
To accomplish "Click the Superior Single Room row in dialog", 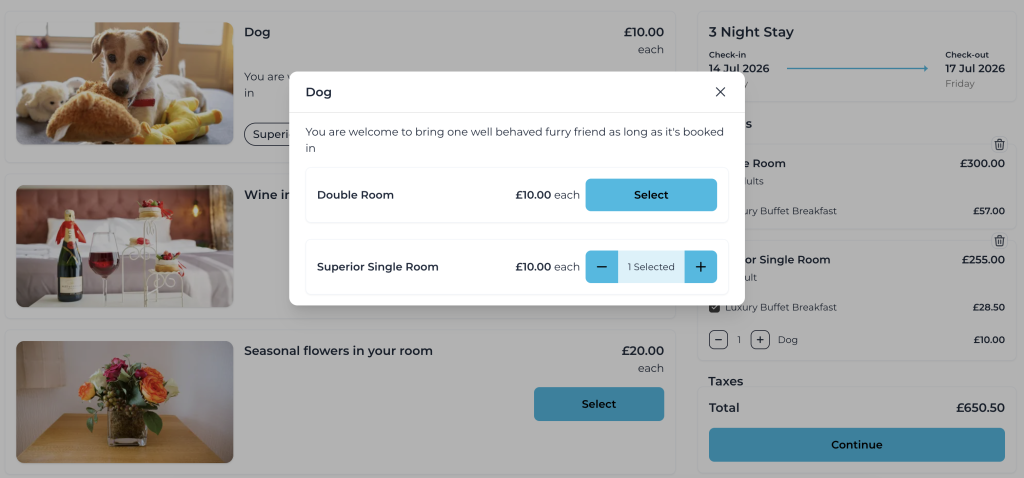I will coord(377,267).
